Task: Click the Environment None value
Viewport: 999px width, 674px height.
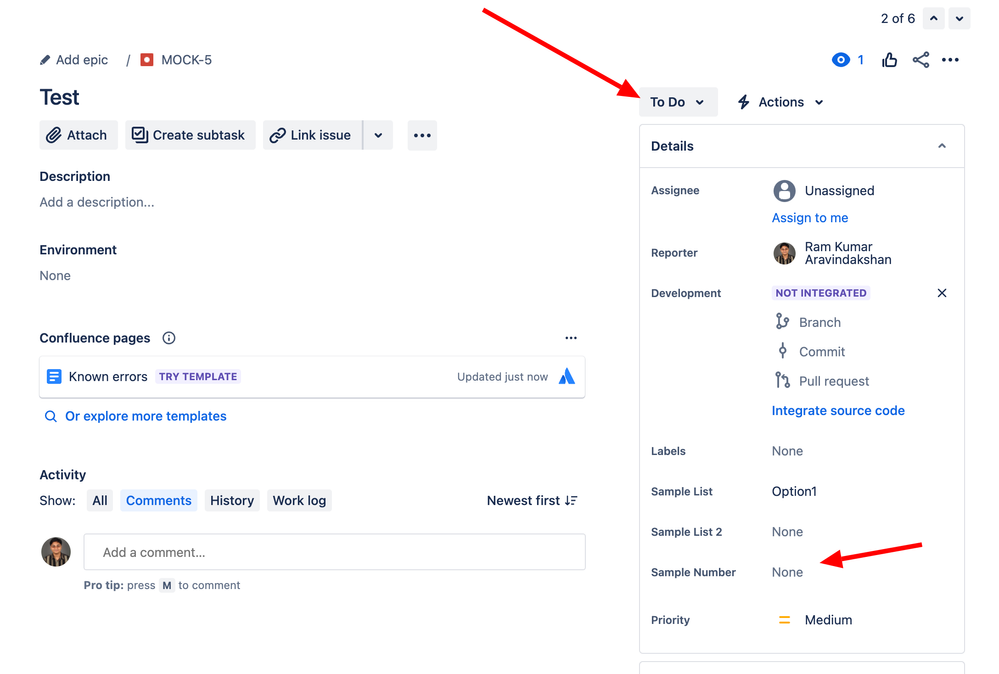Action: click(55, 276)
